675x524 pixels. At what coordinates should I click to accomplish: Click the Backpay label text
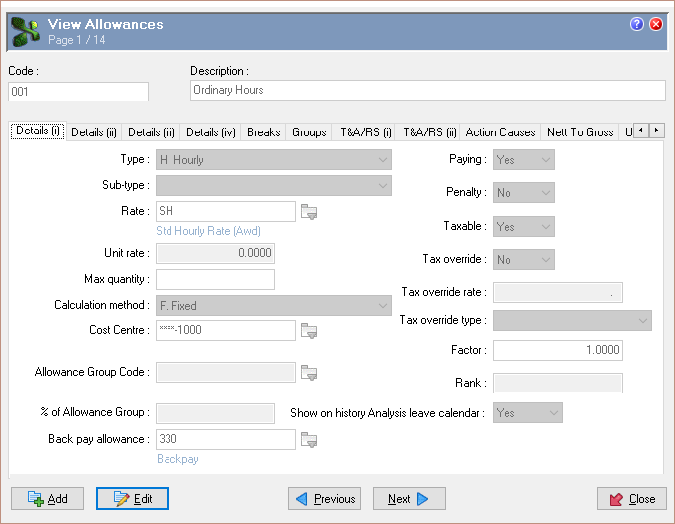tap(178, 459)
